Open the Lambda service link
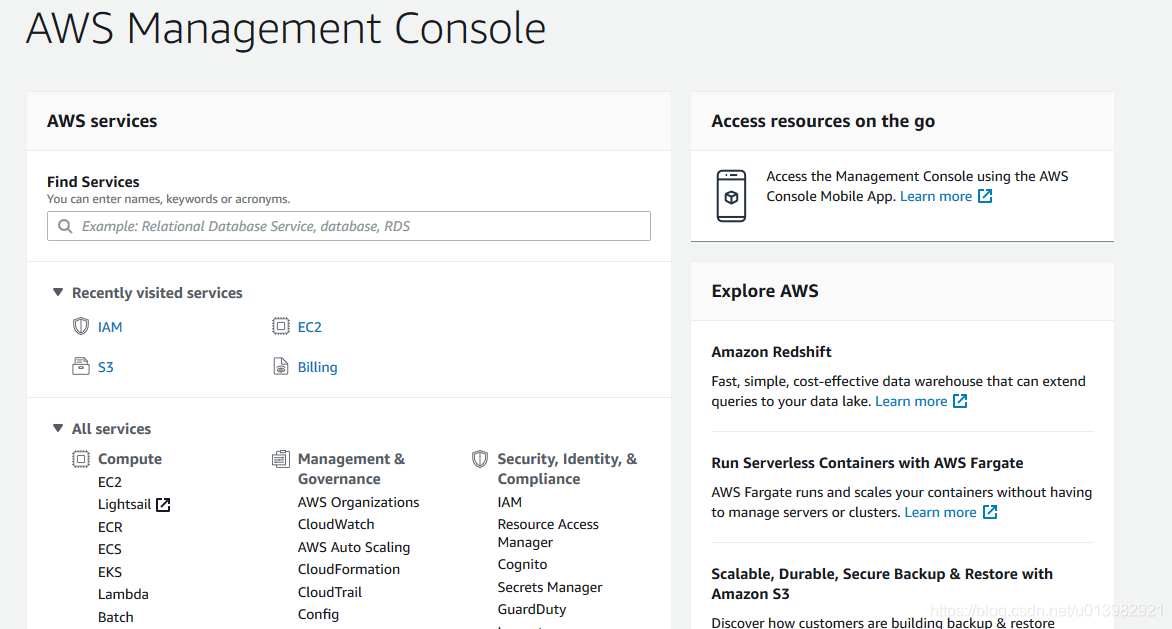1172x629 pixels. pos(123,594)
